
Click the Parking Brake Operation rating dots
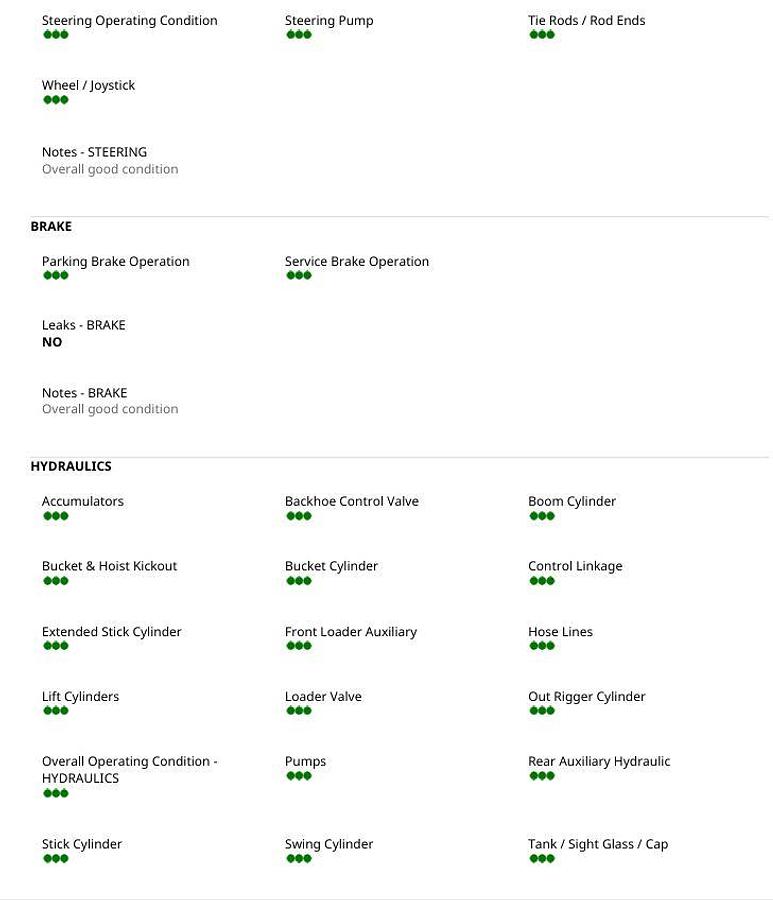pos(55,276)
